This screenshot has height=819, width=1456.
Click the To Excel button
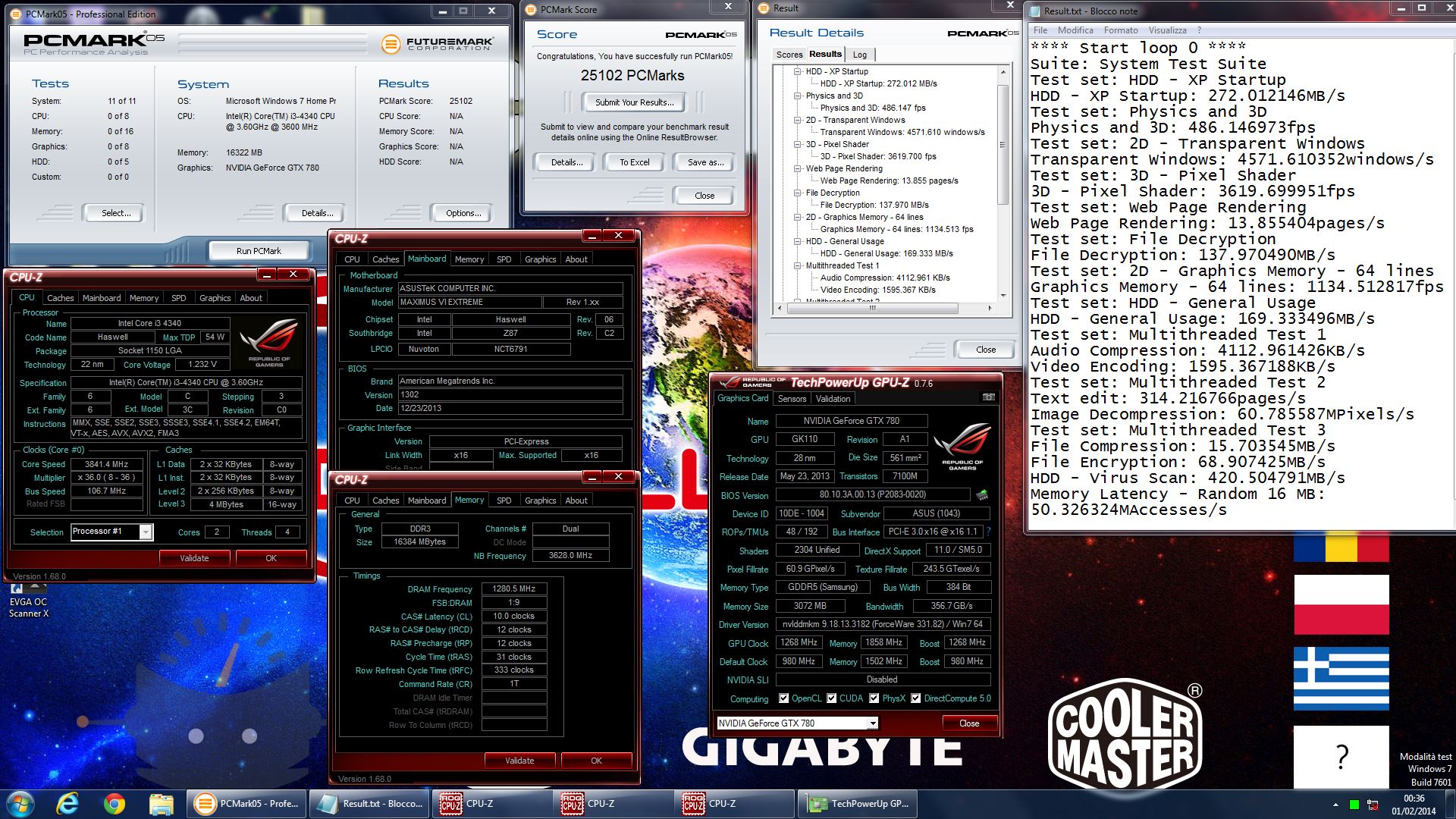[634, 162]
